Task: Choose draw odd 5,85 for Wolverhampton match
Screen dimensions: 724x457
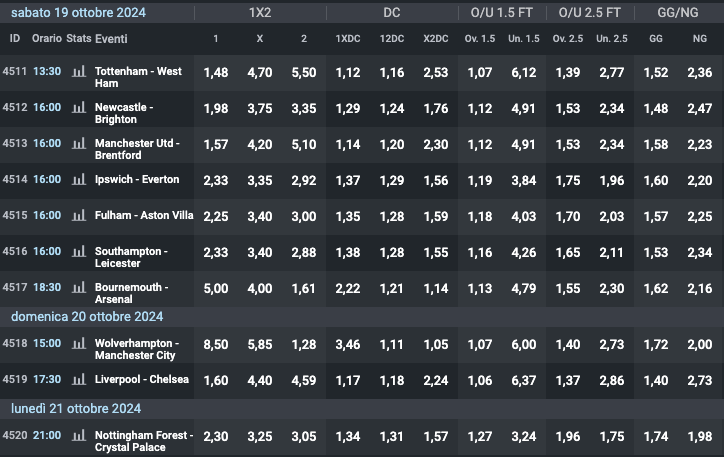Action: tap(259, 344)
